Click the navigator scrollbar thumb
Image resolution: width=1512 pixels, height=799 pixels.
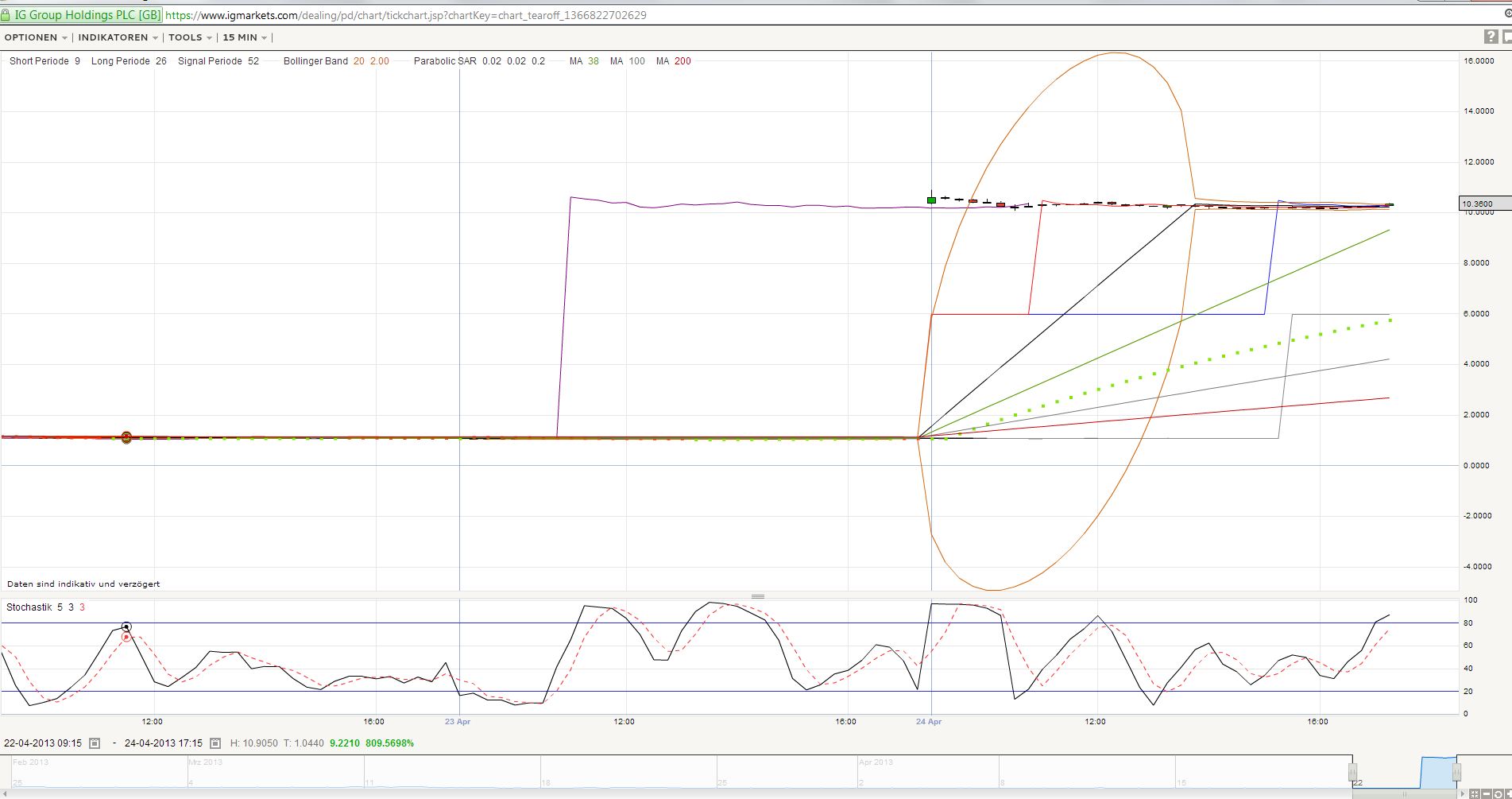[x=1405, y=794]
